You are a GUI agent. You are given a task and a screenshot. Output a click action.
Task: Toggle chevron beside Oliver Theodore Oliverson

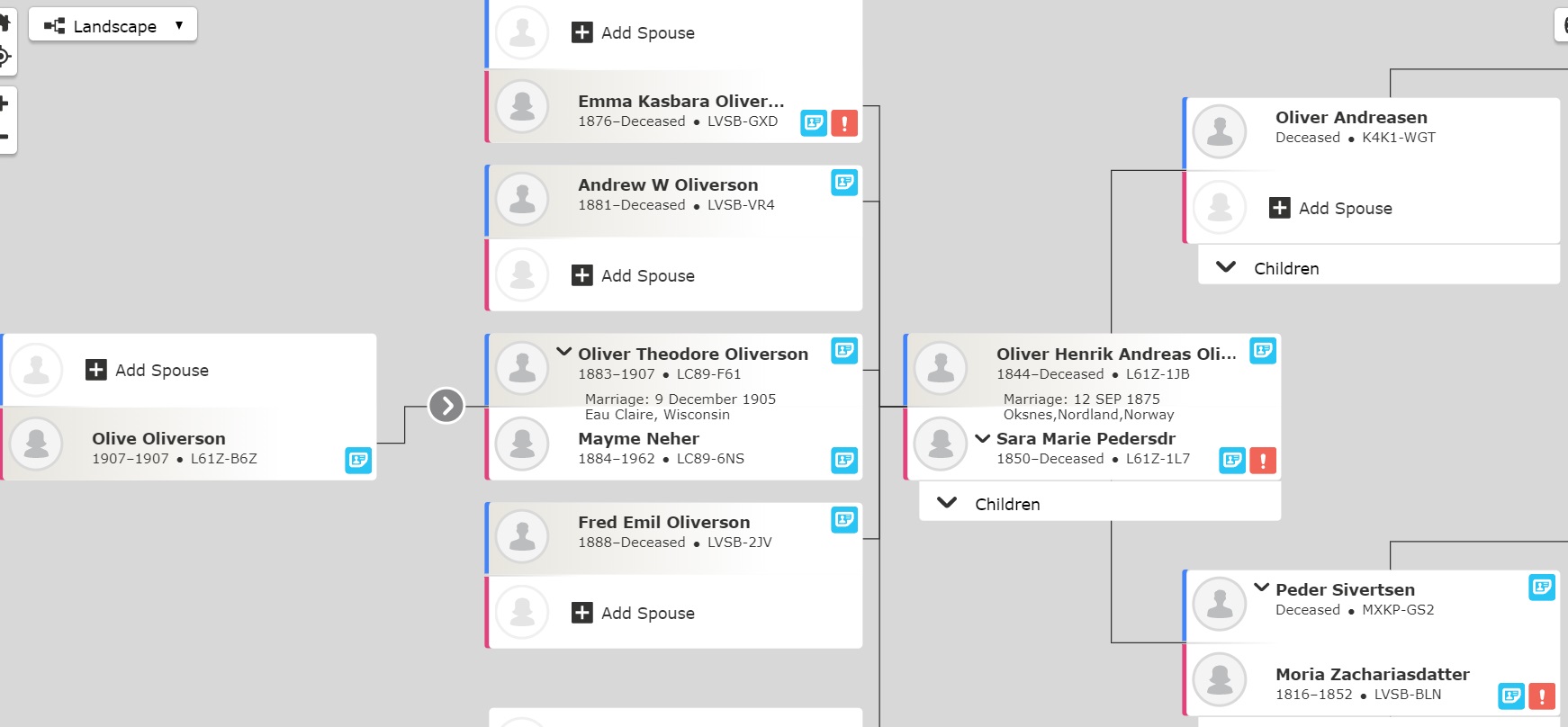[x=564, y=352]
